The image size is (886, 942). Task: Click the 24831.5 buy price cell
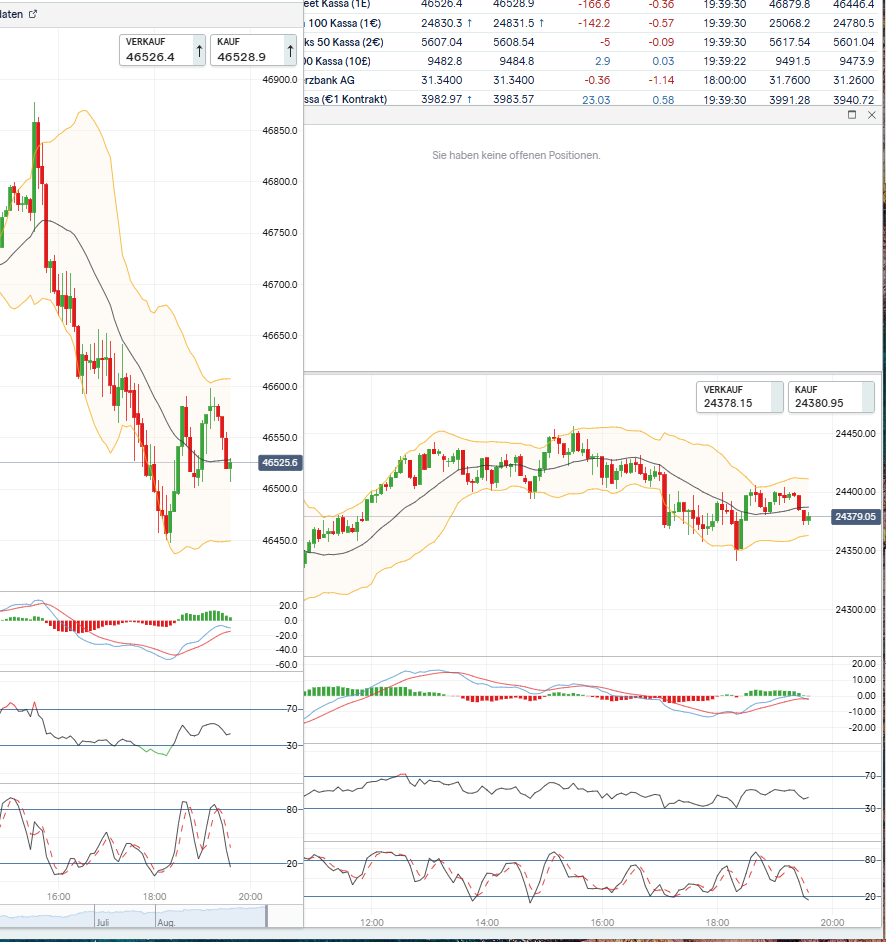tap(514, 23)
